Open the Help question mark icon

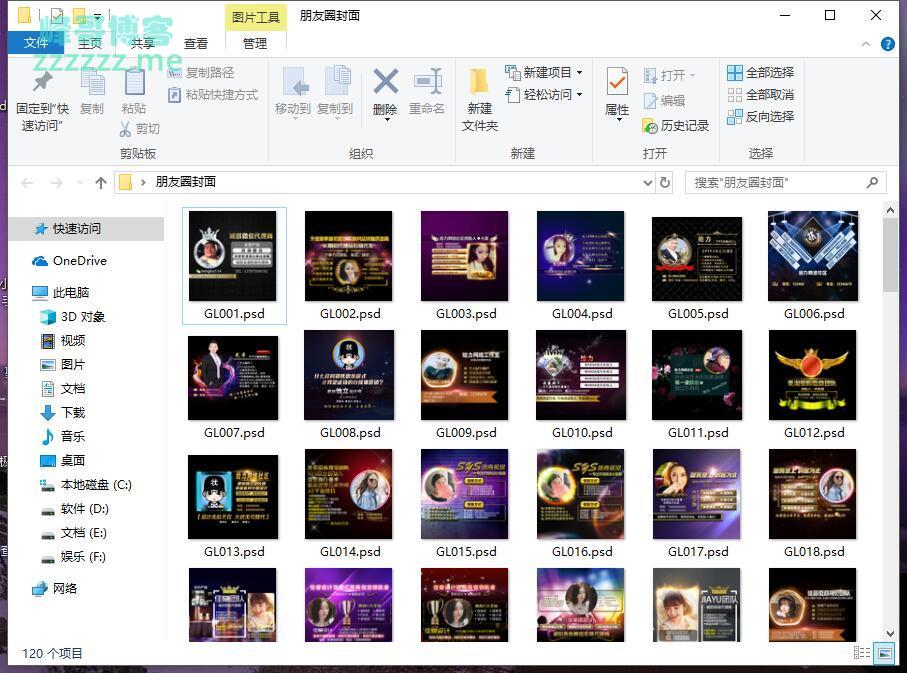(887, 44)
